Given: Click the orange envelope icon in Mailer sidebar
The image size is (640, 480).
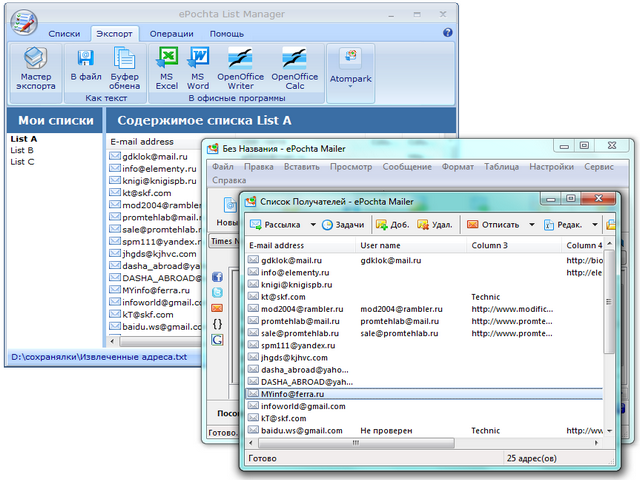Looking at the screenshot, I should [218, 308].
